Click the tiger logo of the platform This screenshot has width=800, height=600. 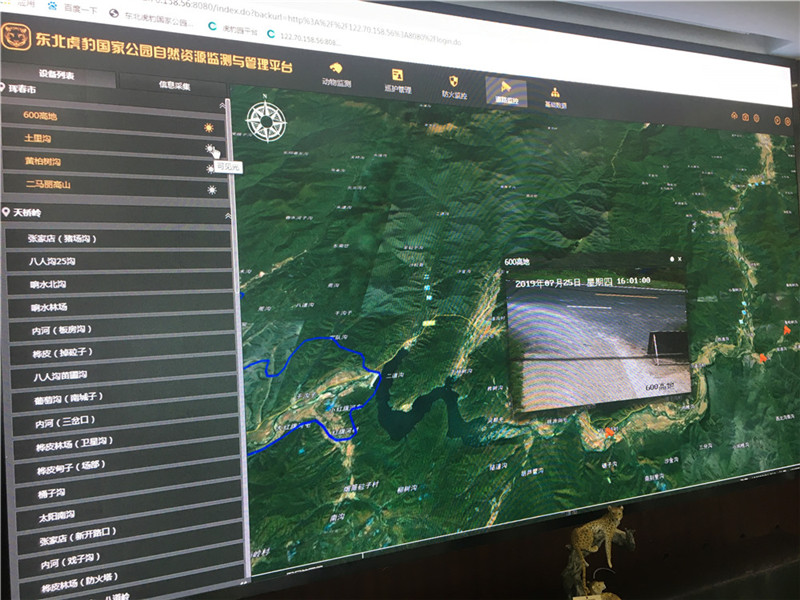pos(16,36)
